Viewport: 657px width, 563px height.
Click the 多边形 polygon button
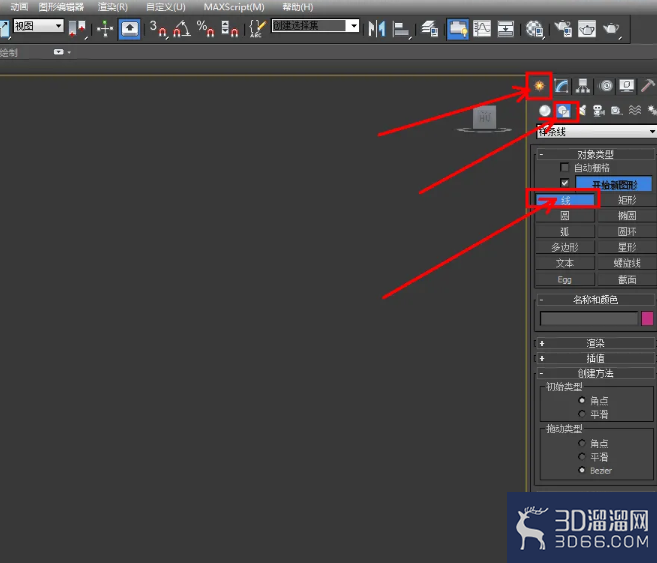click(x=565, y=247)
